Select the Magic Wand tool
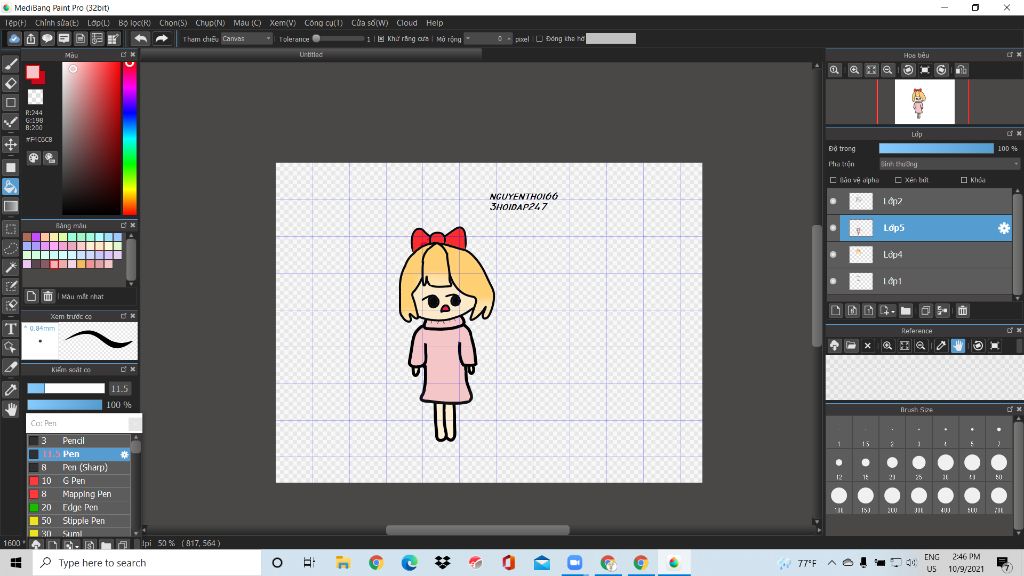The width and height of the screenshot is (1024, 576). 10,267
